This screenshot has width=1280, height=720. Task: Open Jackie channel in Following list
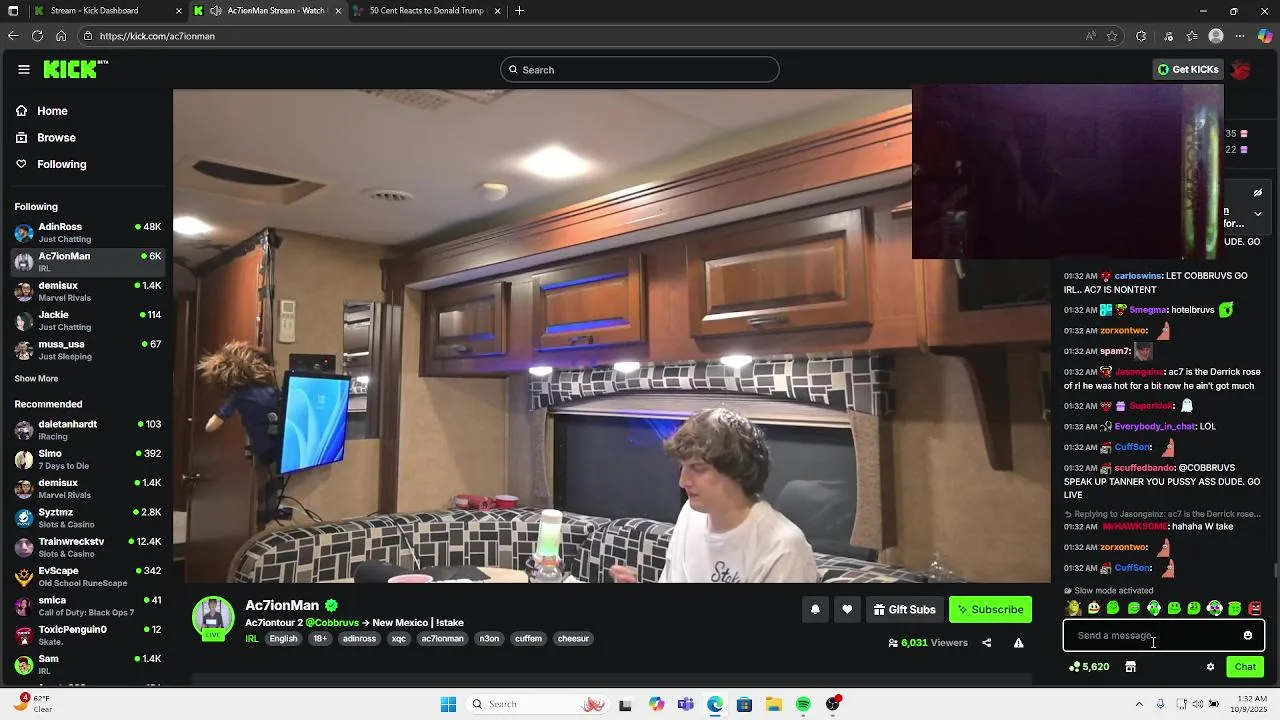86,320
